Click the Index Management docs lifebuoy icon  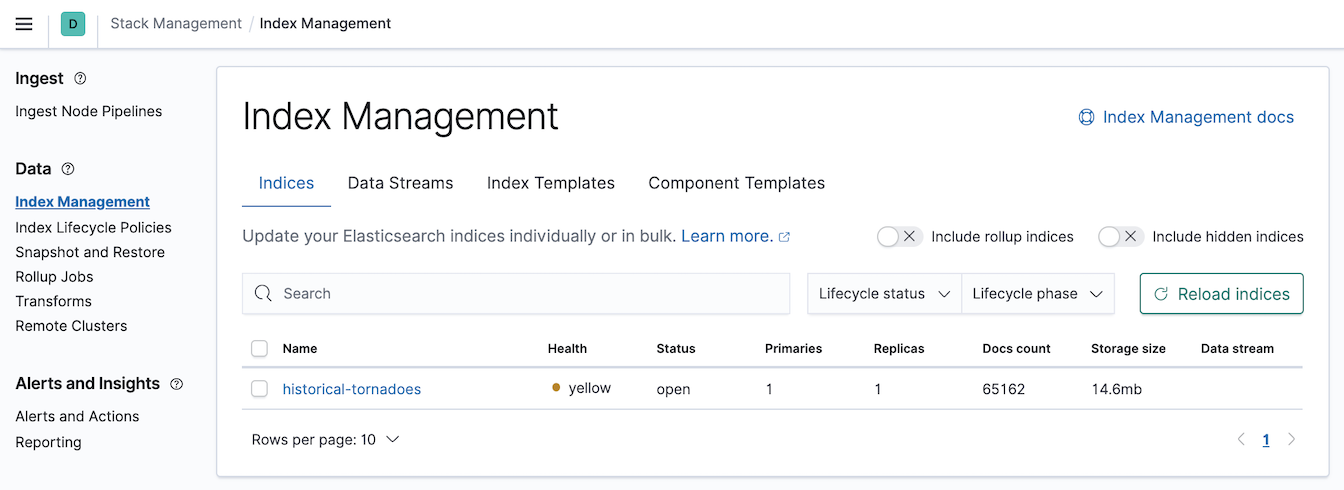click(x=1086, y=118)
